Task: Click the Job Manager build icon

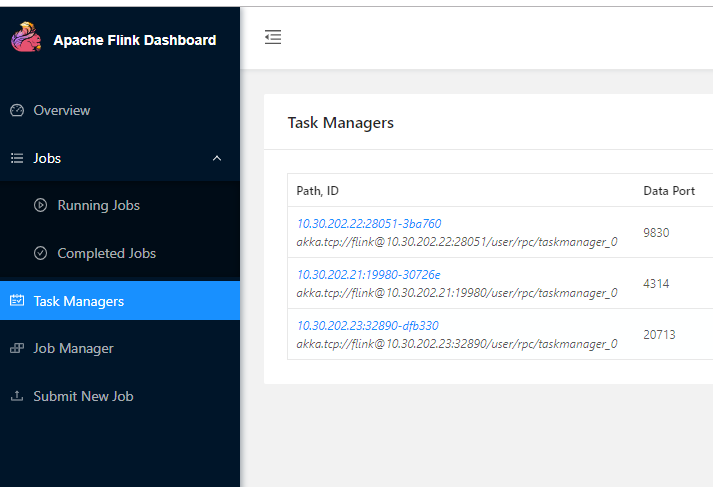Action: click(17, 348)
